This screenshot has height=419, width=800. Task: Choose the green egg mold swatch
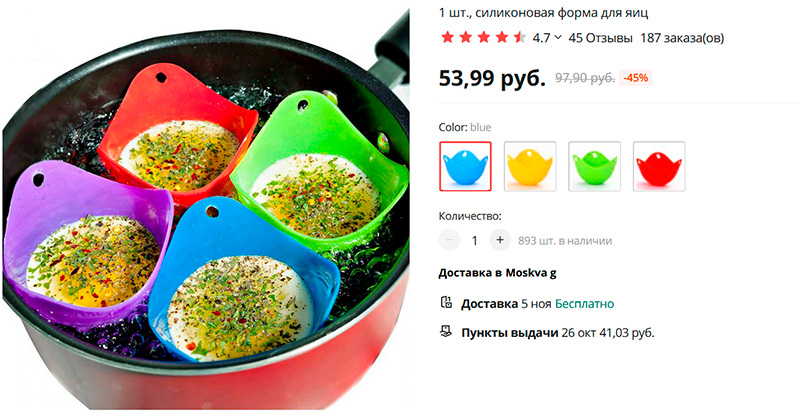pos(594,166)
